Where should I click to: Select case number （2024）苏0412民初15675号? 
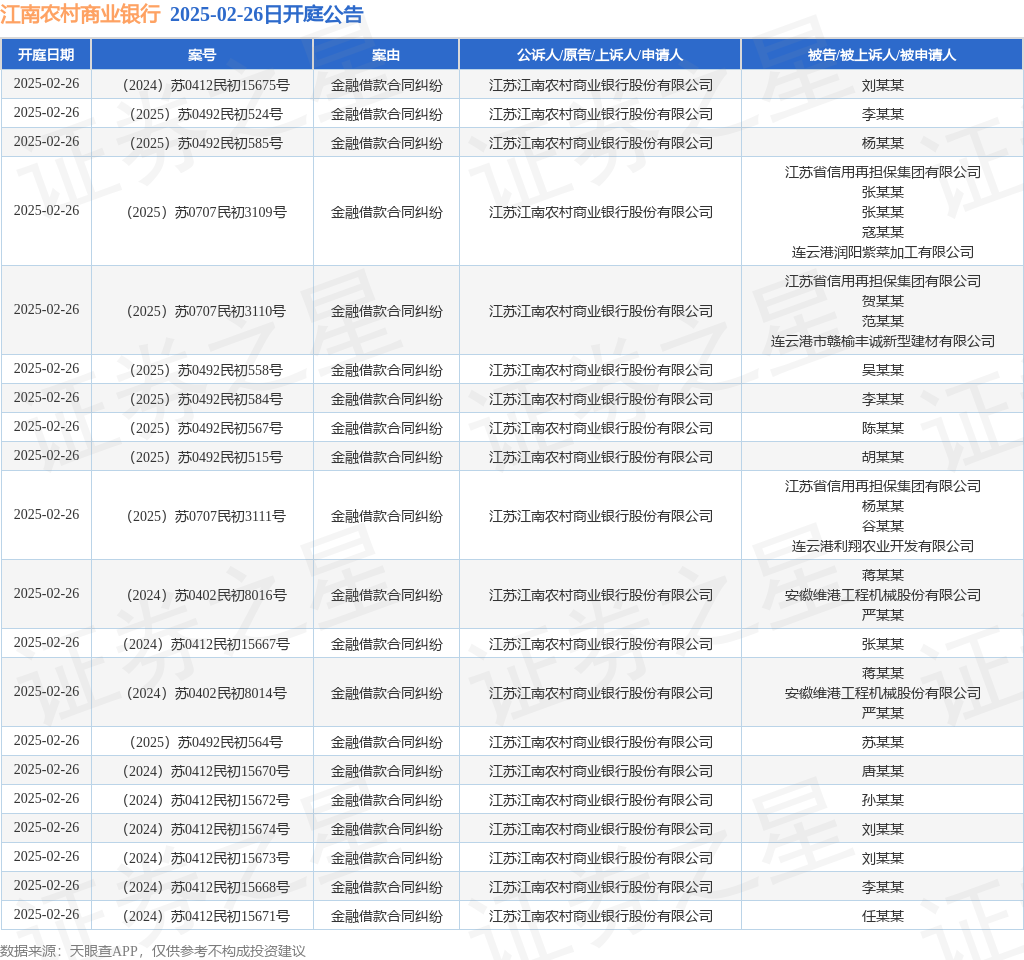click(x=202, y=85)
